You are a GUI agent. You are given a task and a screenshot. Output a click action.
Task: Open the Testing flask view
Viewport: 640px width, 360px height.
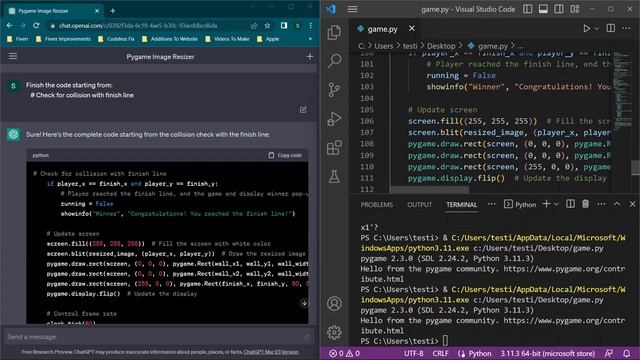coord(334,177)
